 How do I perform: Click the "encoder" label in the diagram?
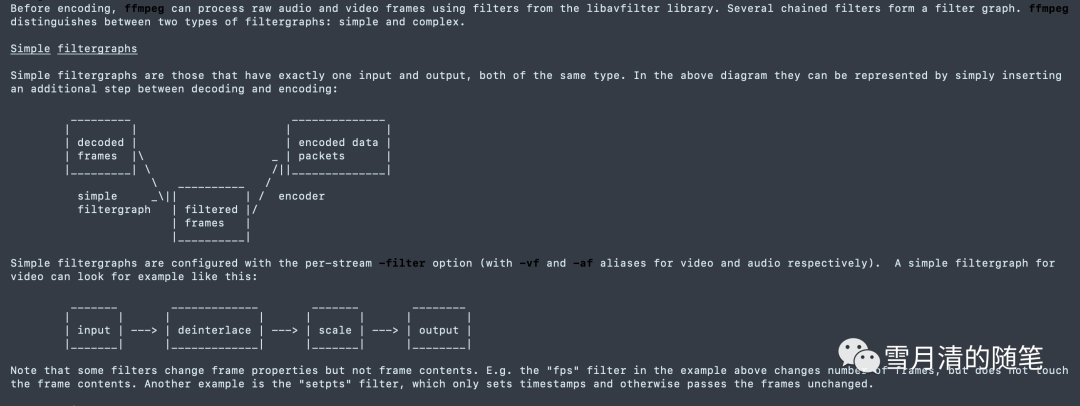[x=301, y=196]
